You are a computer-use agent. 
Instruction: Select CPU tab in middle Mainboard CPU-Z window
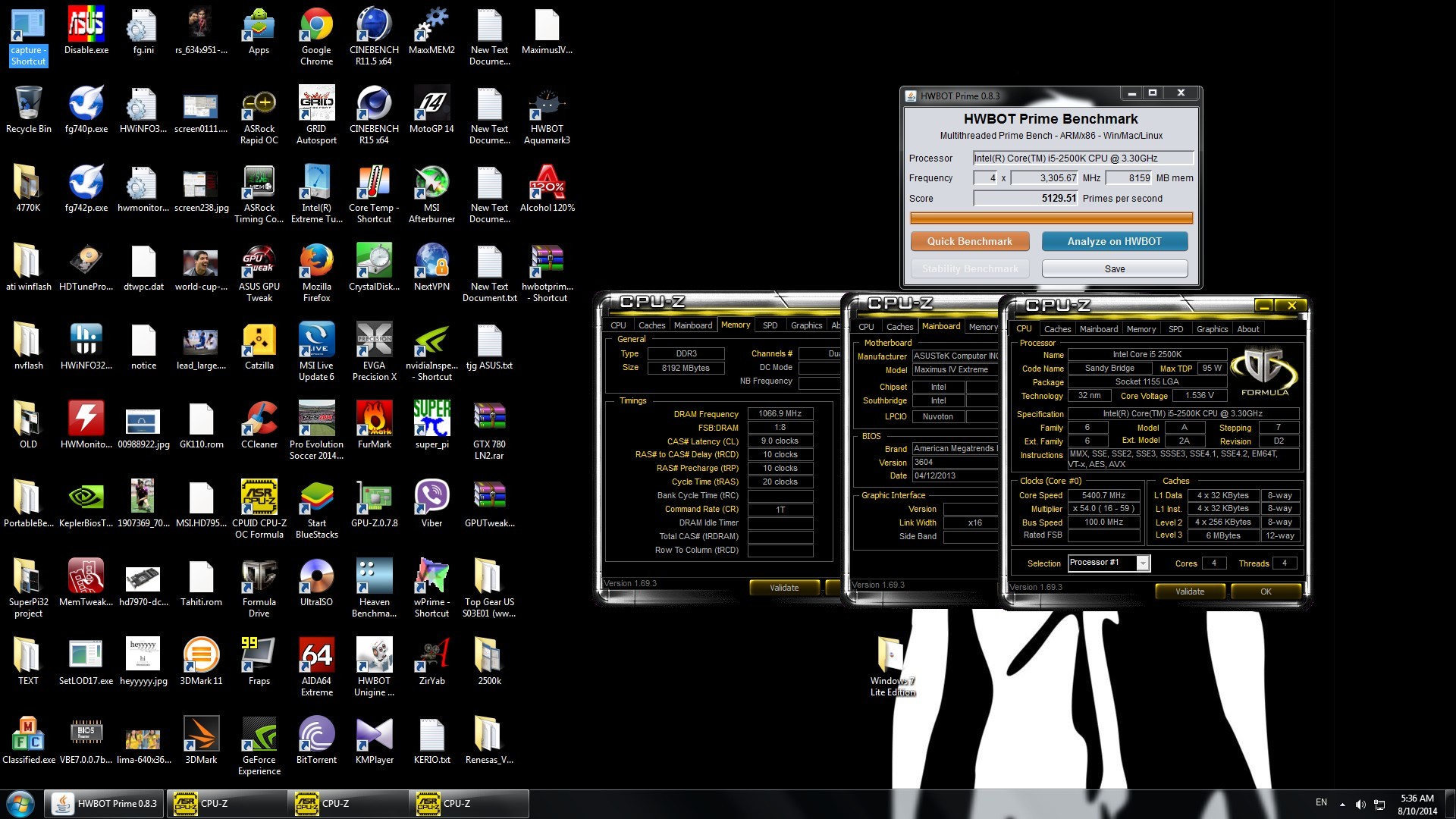point(866,327)
